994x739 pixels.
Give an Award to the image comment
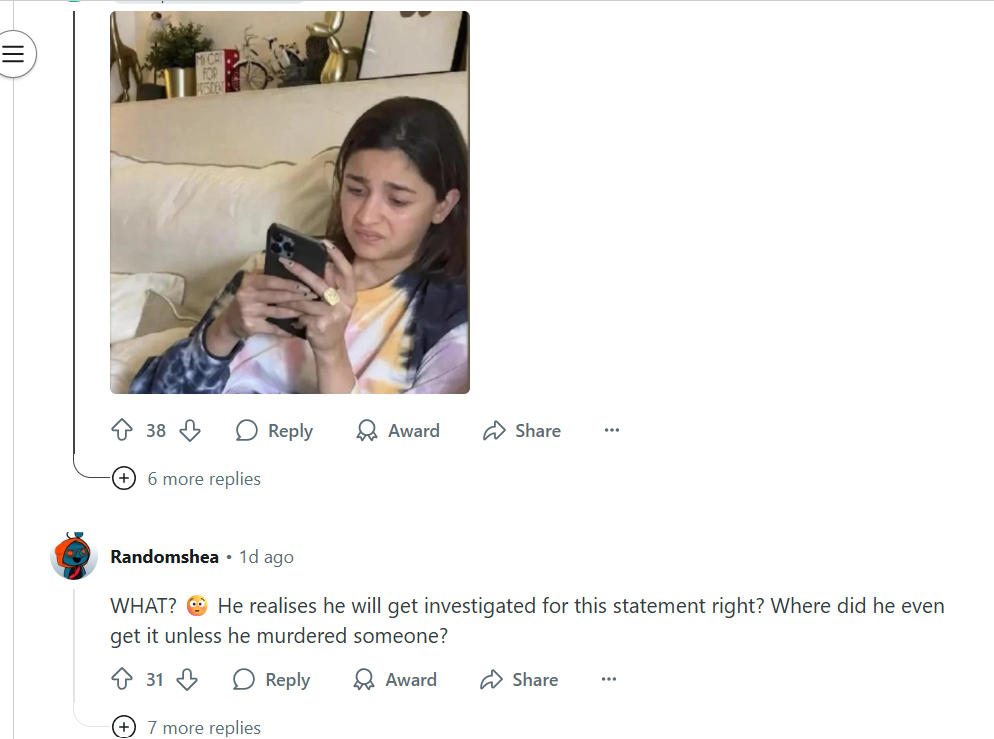[x=398, y=431]
